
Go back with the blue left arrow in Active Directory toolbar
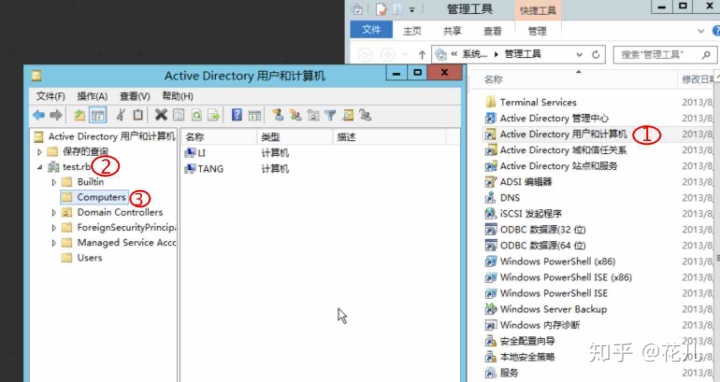tap(39, 115)
